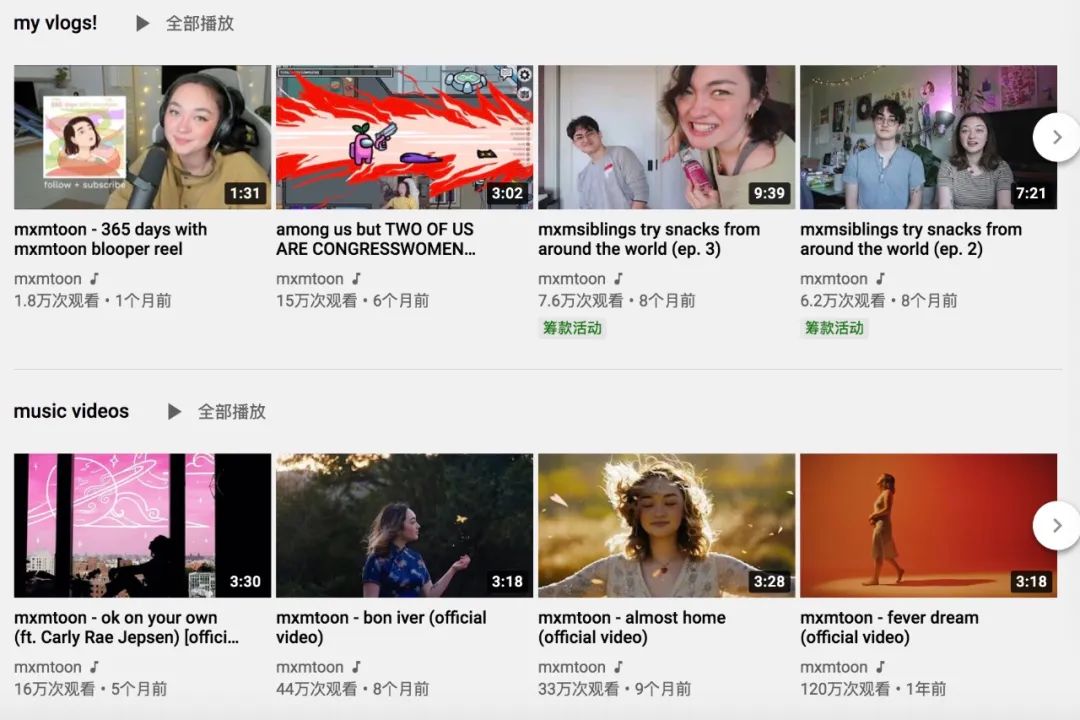The width and height of the screenshot is (1080, 720).
Task: Click the play-all triangle icon beside my vlogs!
Action: (143, 23)
